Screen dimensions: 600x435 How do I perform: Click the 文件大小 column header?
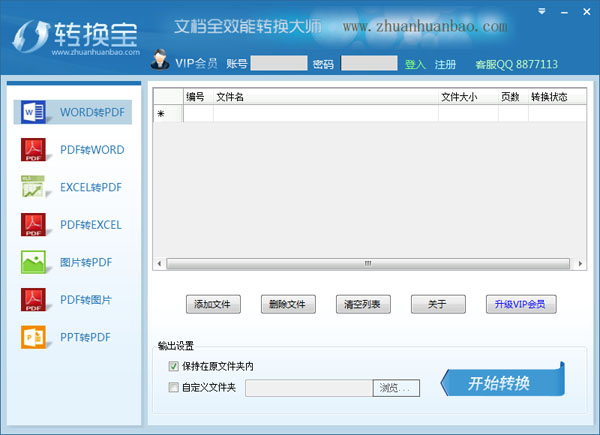(x=468, y=97)
